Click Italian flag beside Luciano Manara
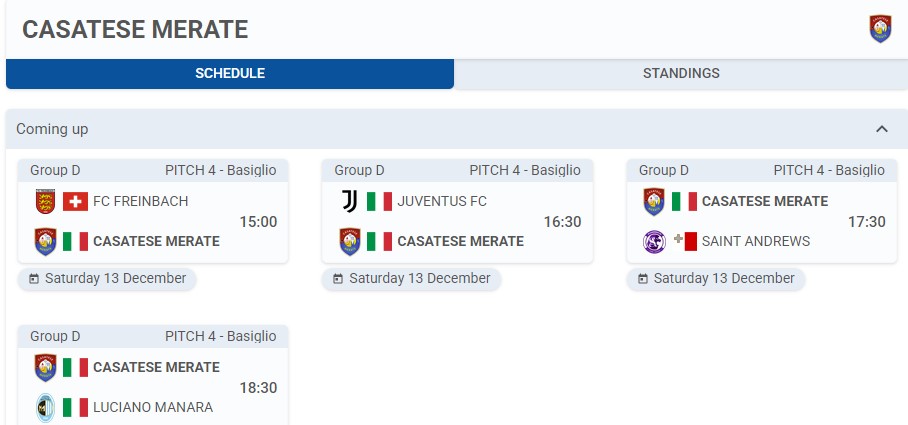This screenshot has width=908, height=425. (x=75, y=407)
